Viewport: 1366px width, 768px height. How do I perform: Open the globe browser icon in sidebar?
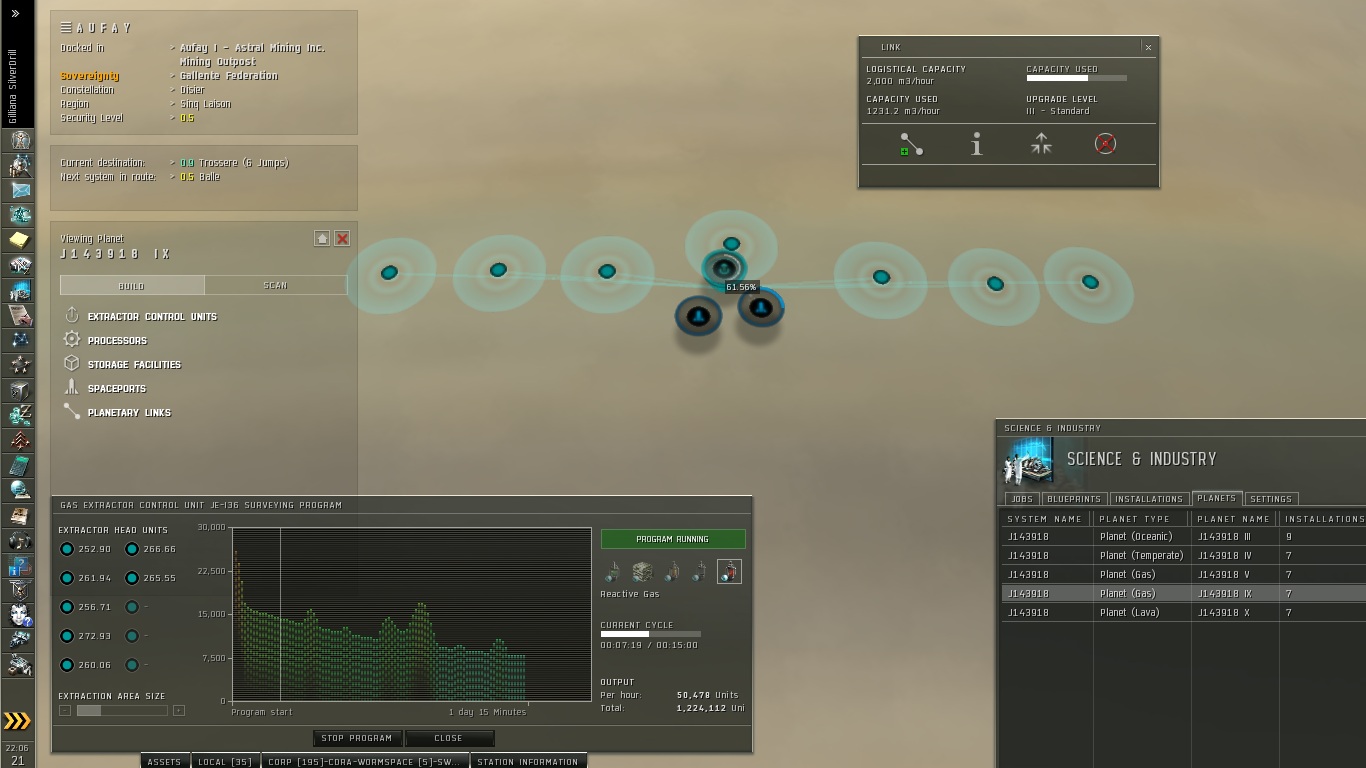[19, 490]
